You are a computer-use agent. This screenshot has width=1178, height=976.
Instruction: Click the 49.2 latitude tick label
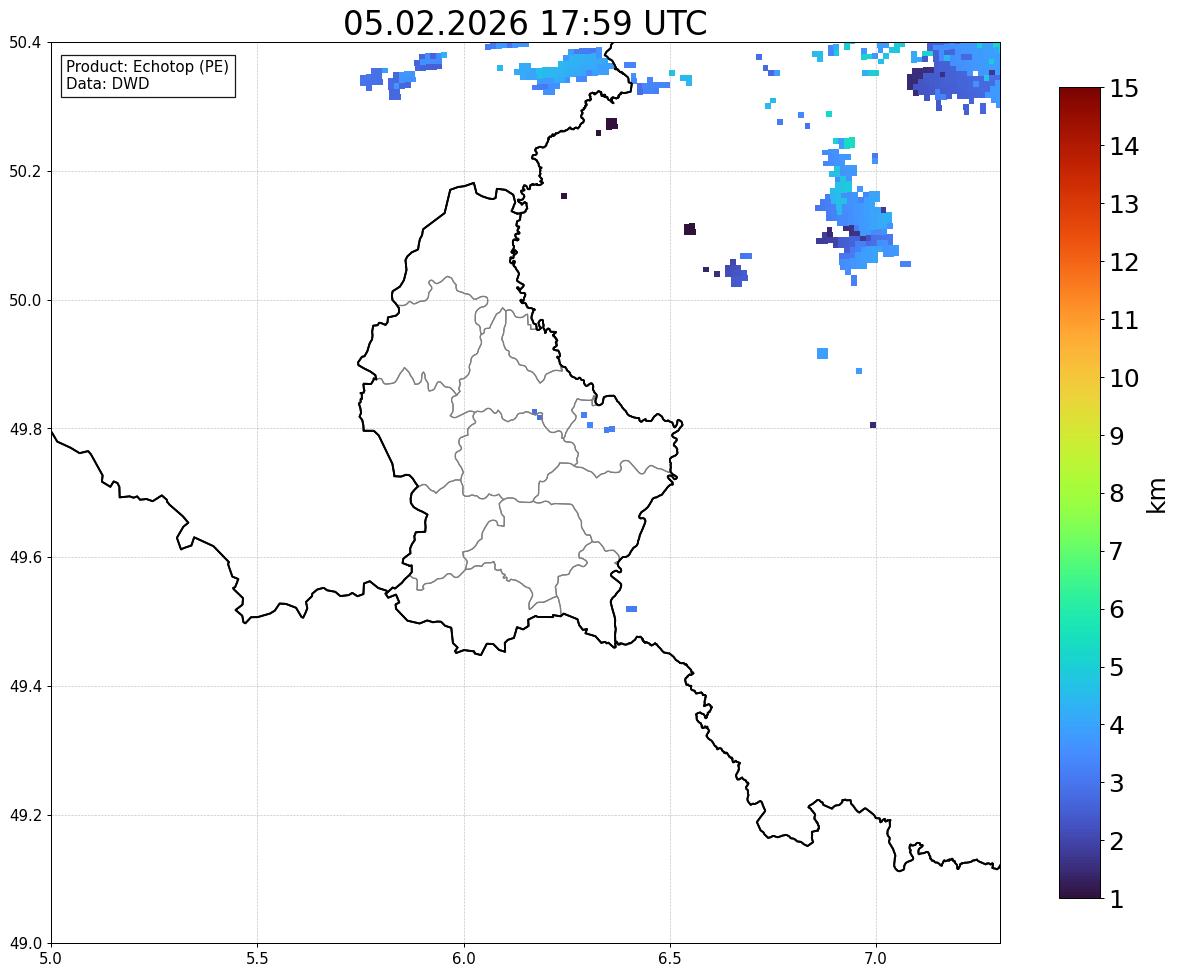[x=24, y=815]
